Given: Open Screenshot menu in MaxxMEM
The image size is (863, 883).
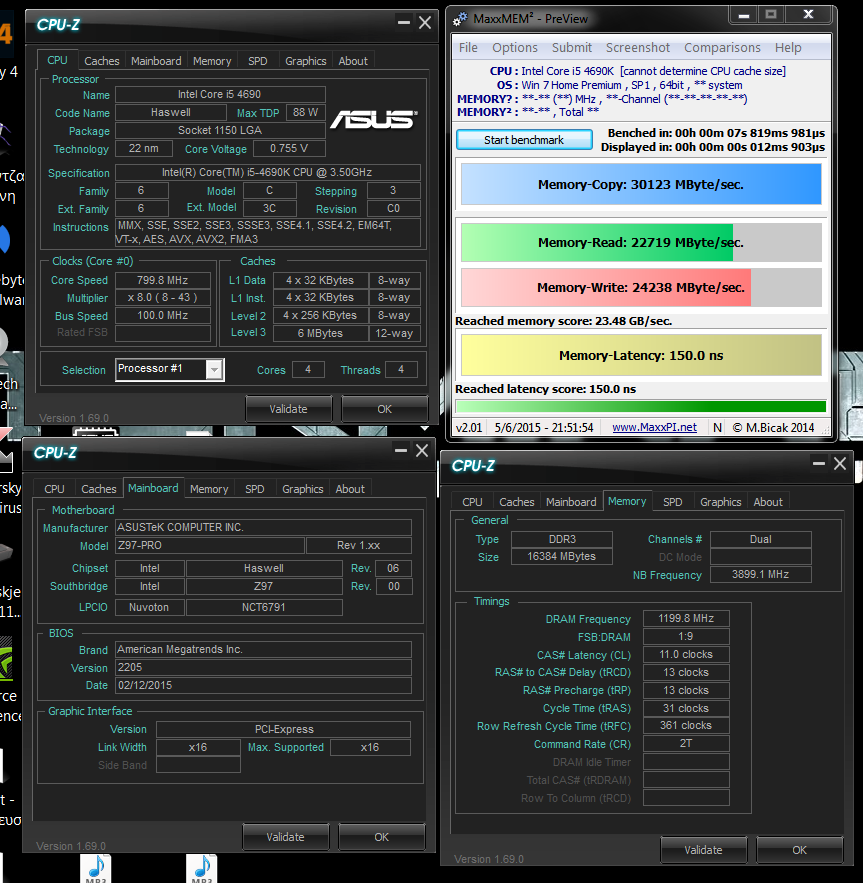Looking at the screenshot, I should [638, 48].
